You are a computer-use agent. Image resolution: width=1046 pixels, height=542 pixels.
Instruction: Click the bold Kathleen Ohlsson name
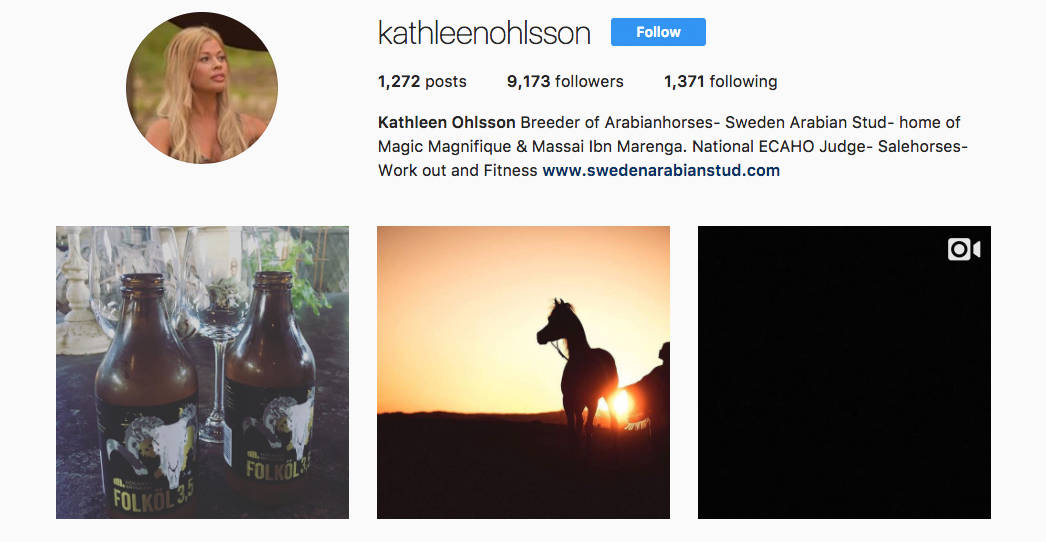[x=446, y=122]
